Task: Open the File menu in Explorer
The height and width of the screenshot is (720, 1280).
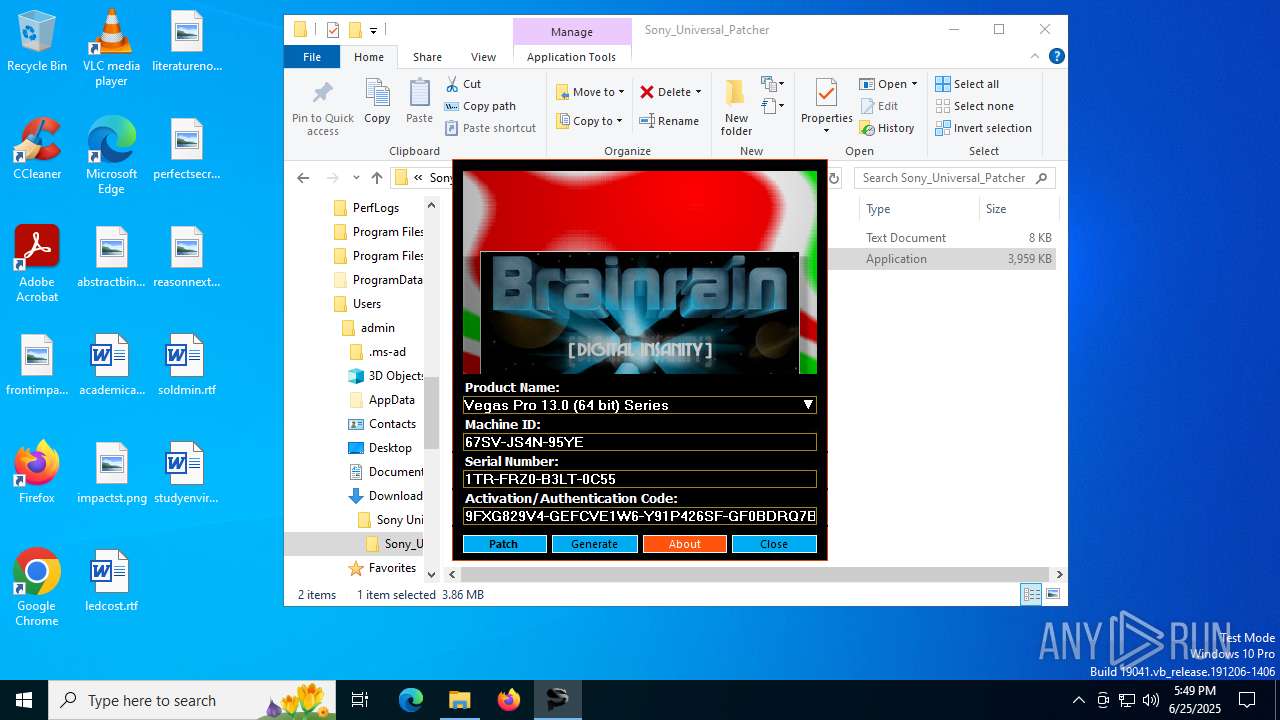Action: [x=312, y=57]
